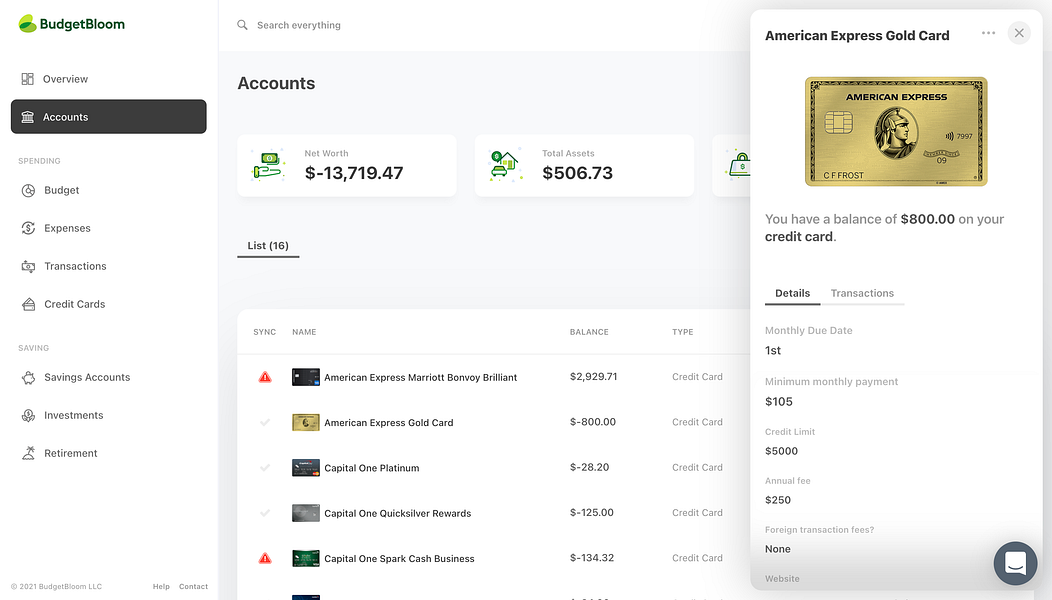1052x600 pixels.
Task: Click the $-800.00 balance cell
Action: point(592,422)
